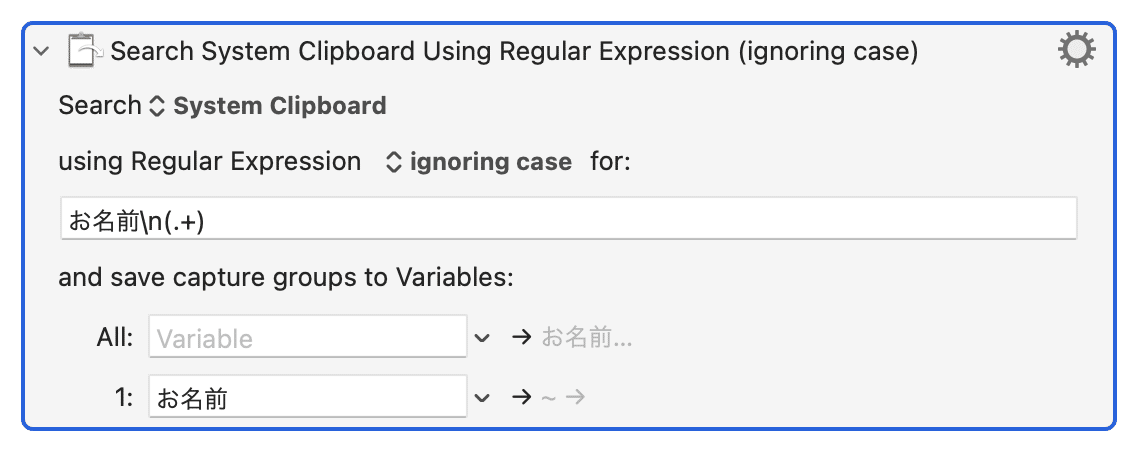The height and width of the screenshot is (452, 1138).
Task: Open the action gear settings menu
Action: point(1076,49)
